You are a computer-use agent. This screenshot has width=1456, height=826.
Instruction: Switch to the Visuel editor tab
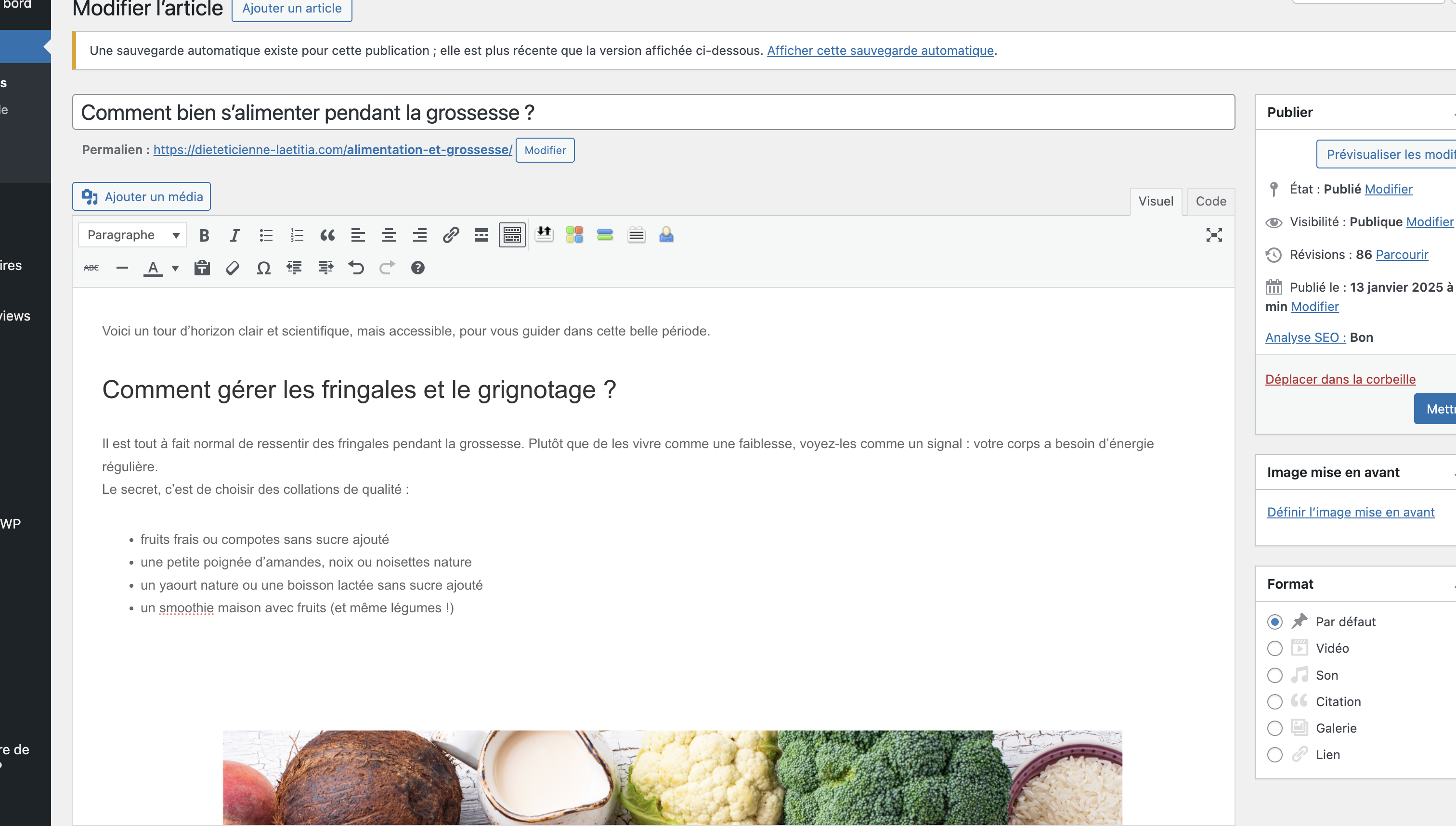pyautogui.click(x=1155, y=201)
